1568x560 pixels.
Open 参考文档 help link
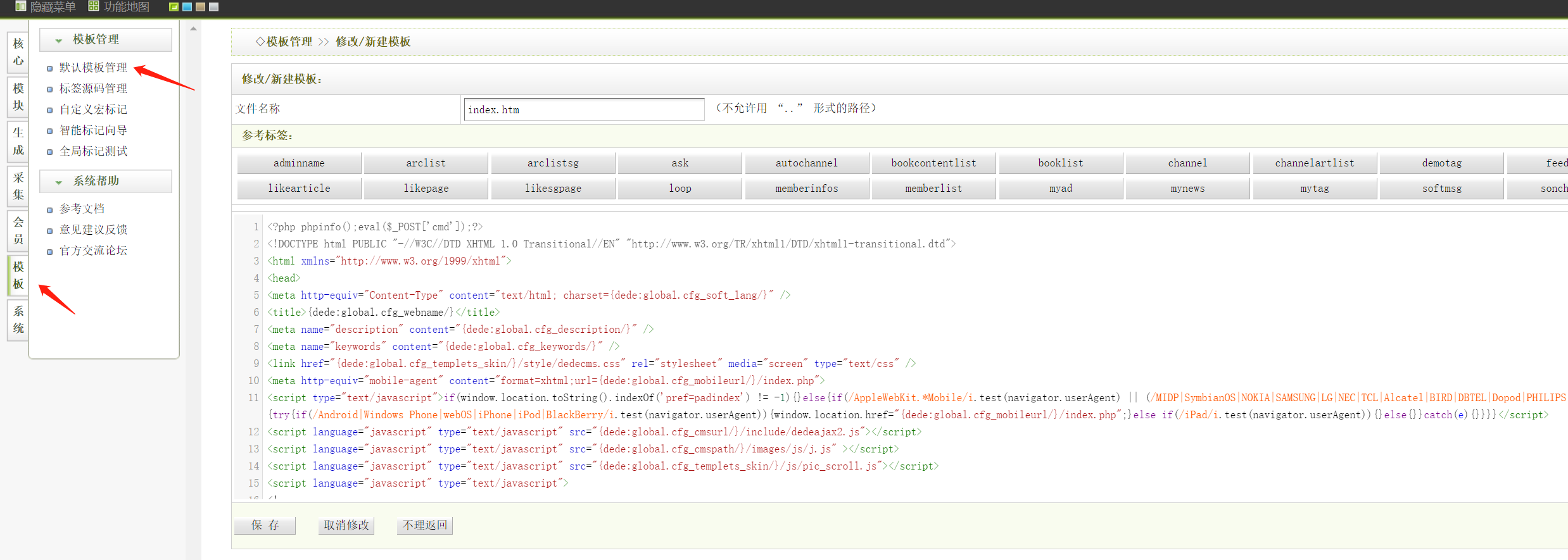tap(82, 209)
